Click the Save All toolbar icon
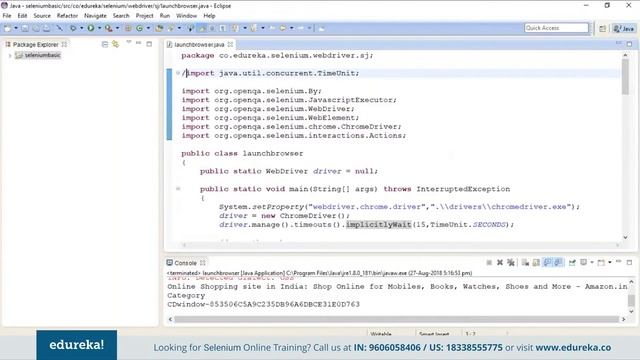Viewport: 640px width, 360px height. [36, 28]
